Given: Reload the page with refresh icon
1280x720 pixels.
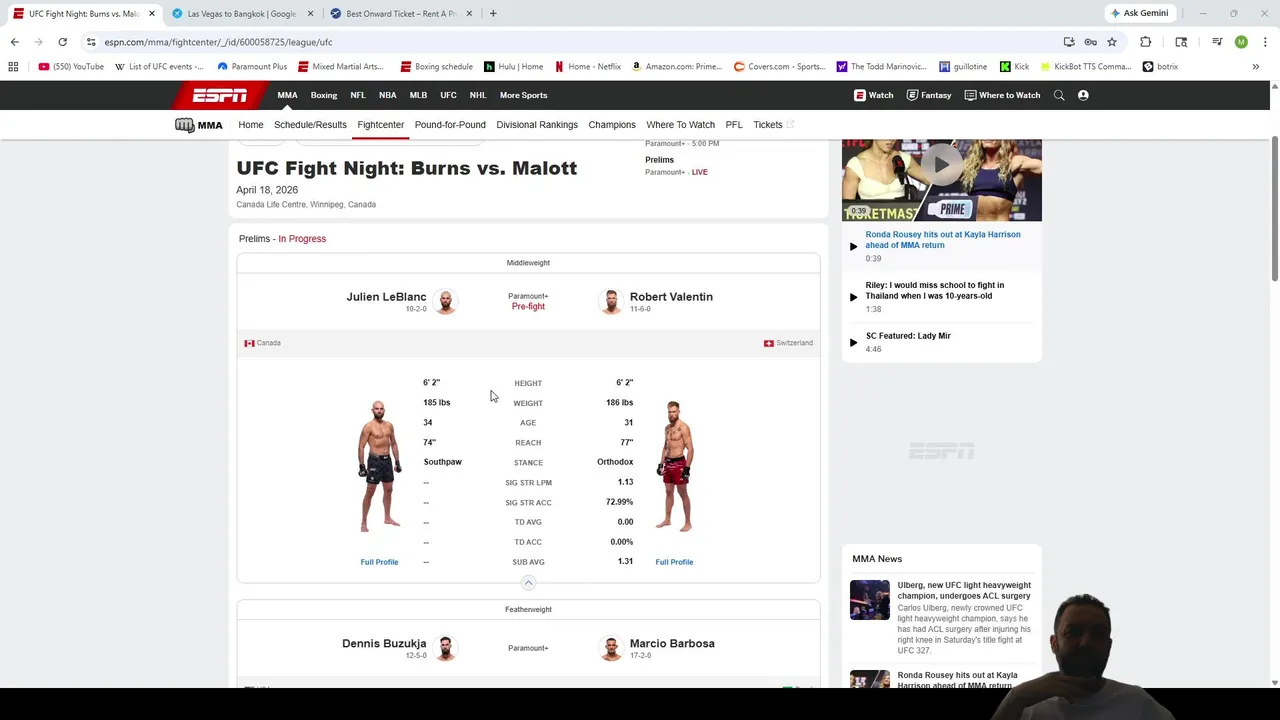Looking at the screenshot, I should (x=62, y=42).
